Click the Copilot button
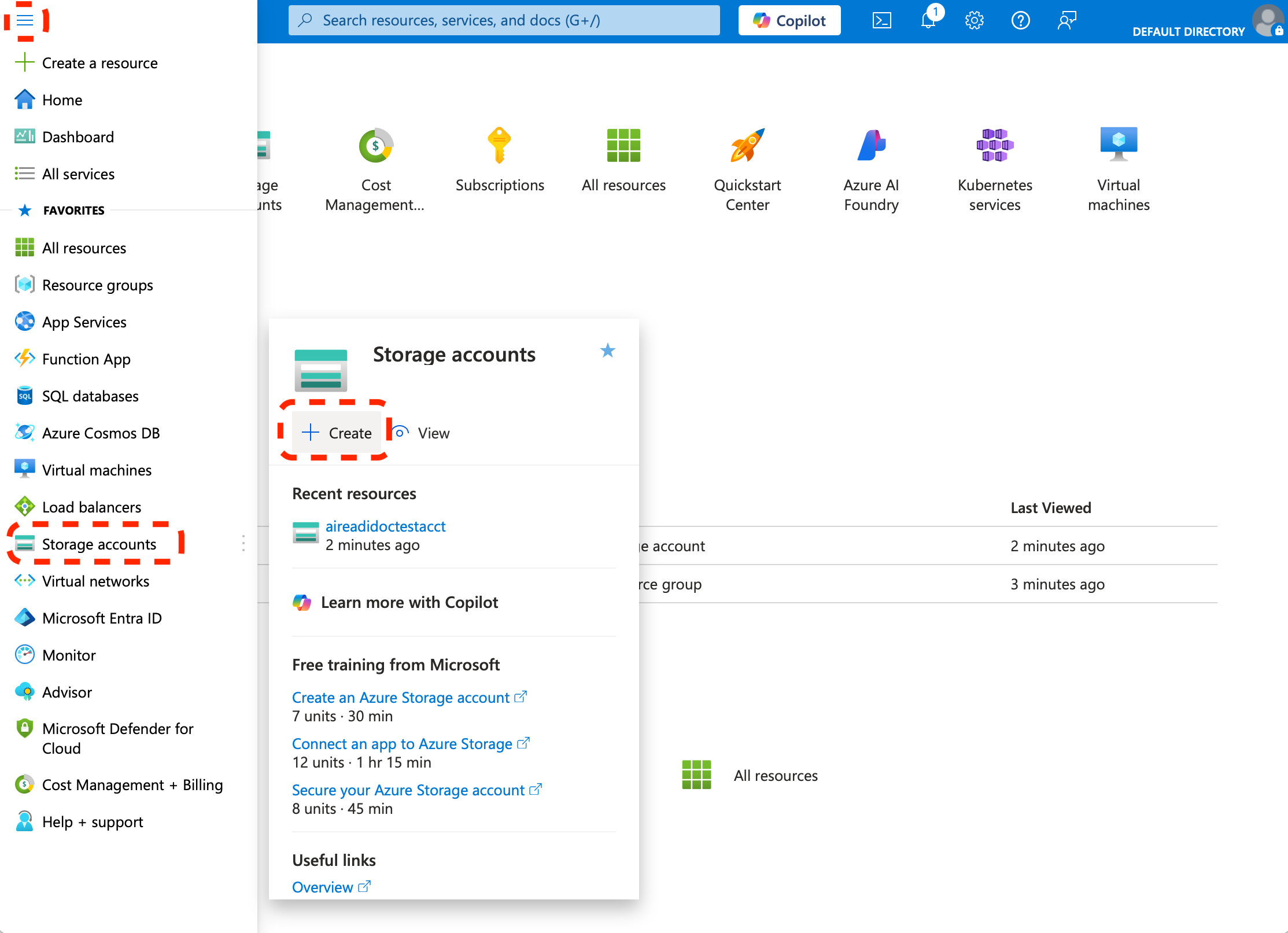1288x933 pixels. pos(789,21)
